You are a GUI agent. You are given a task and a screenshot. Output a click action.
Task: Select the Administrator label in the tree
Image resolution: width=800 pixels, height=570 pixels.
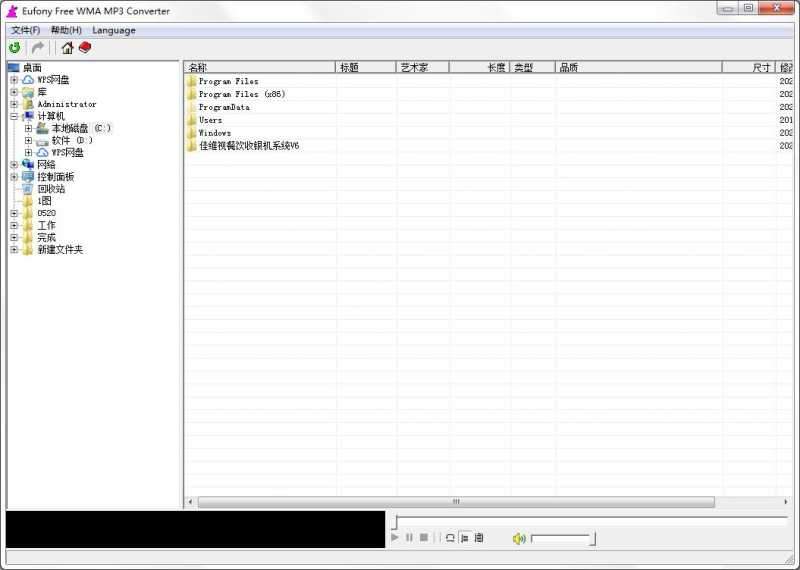click(67, 104)
